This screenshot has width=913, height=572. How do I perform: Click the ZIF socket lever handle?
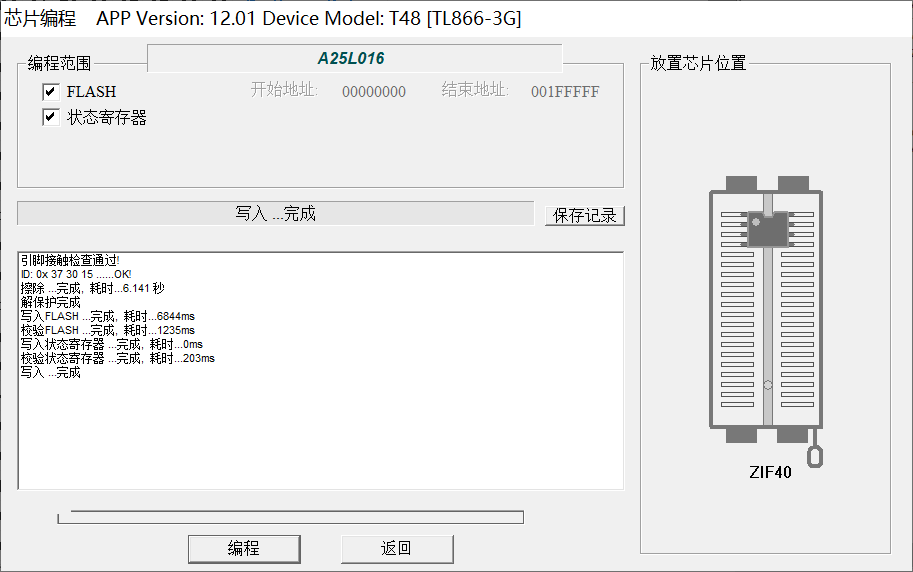[815, 455]
